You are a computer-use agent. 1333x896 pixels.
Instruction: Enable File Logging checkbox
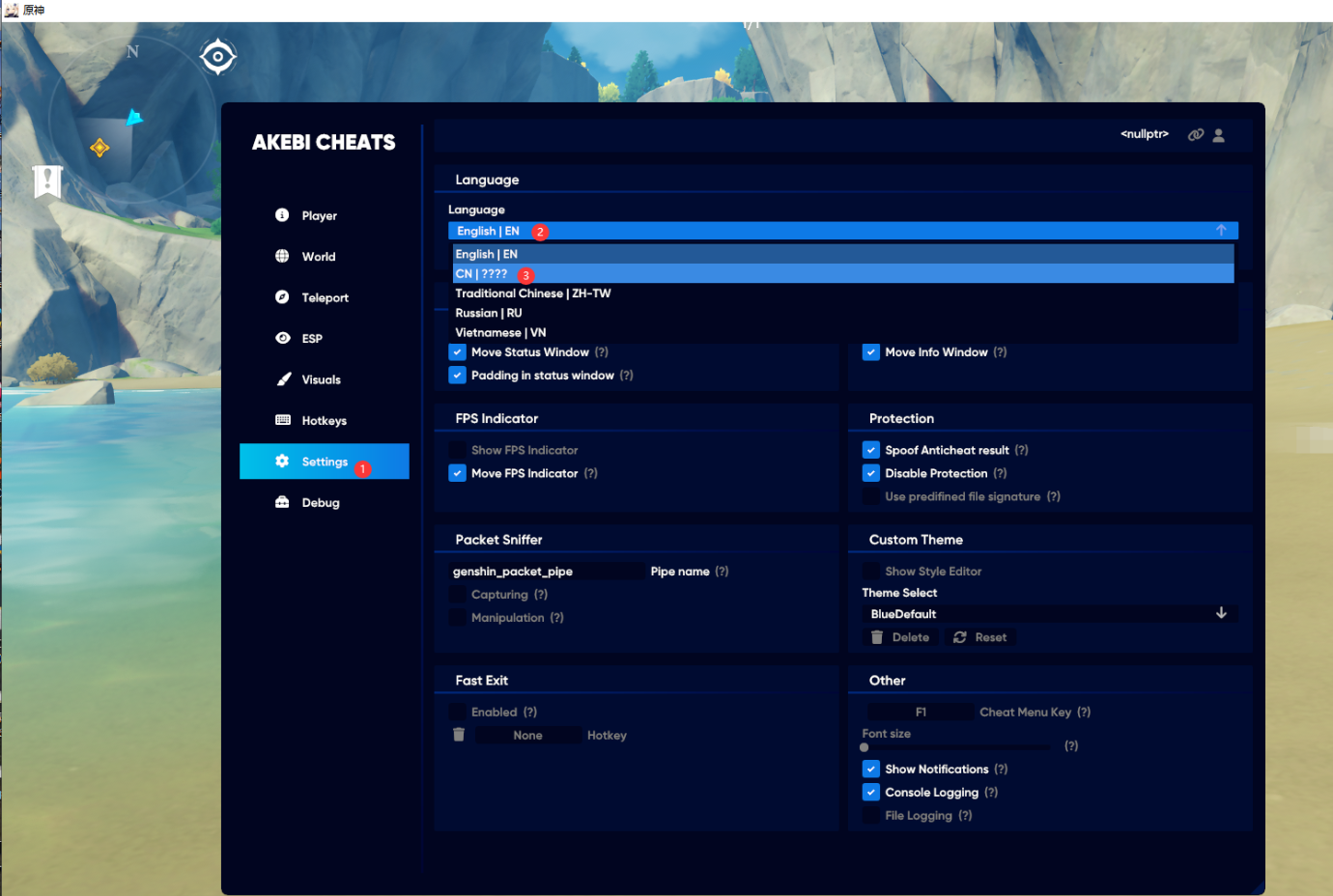tap(871, 816)
